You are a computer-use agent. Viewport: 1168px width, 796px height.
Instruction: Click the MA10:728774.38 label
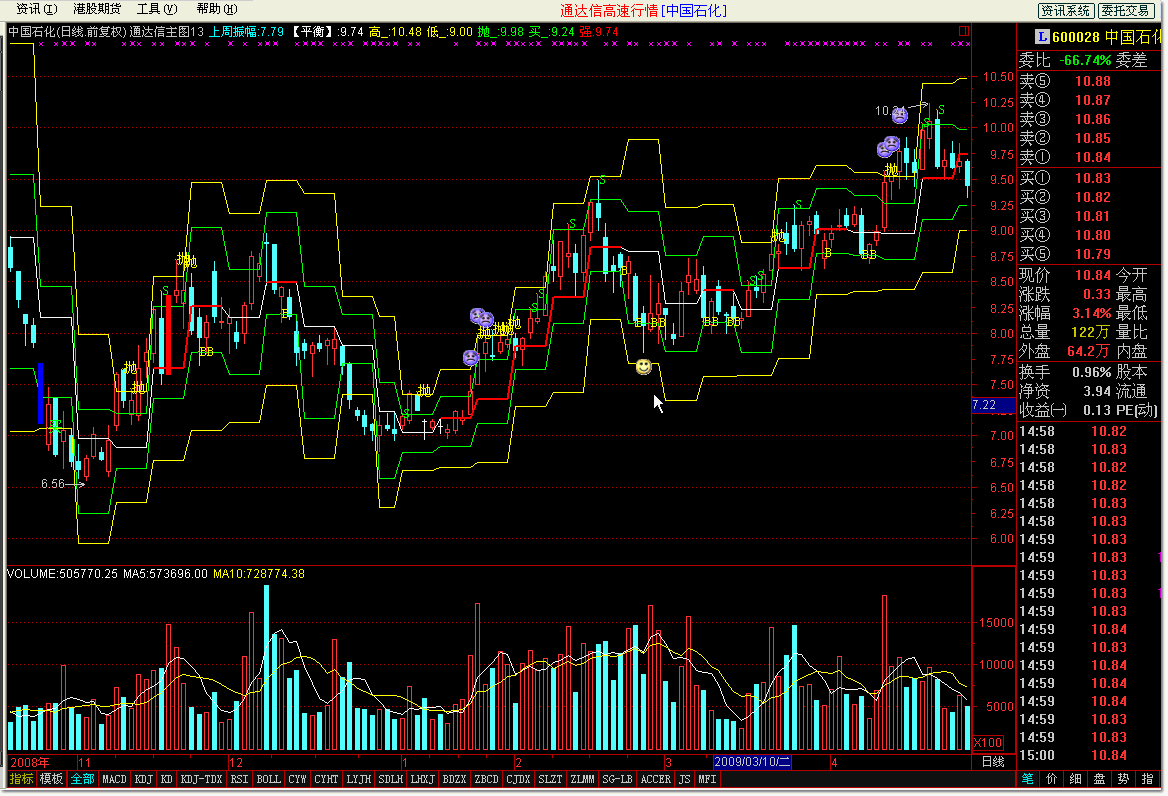[258, 573]
